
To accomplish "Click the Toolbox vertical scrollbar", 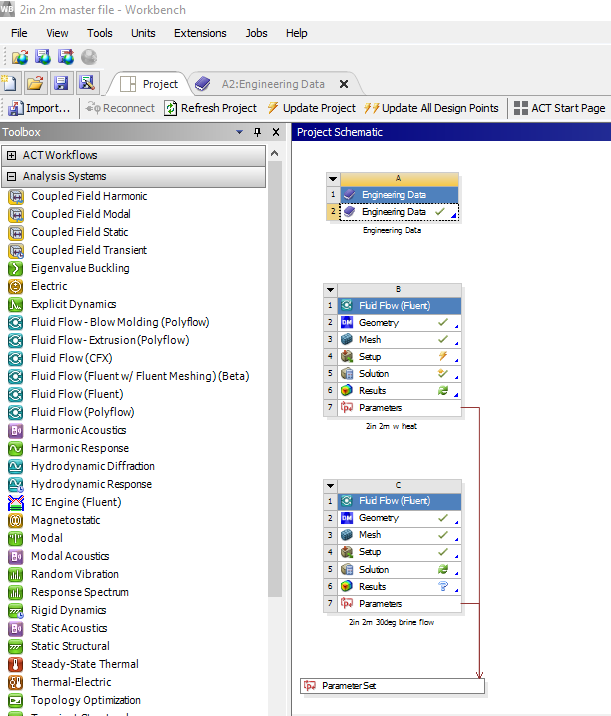I will pyautogui.click(x=275, y=400).
